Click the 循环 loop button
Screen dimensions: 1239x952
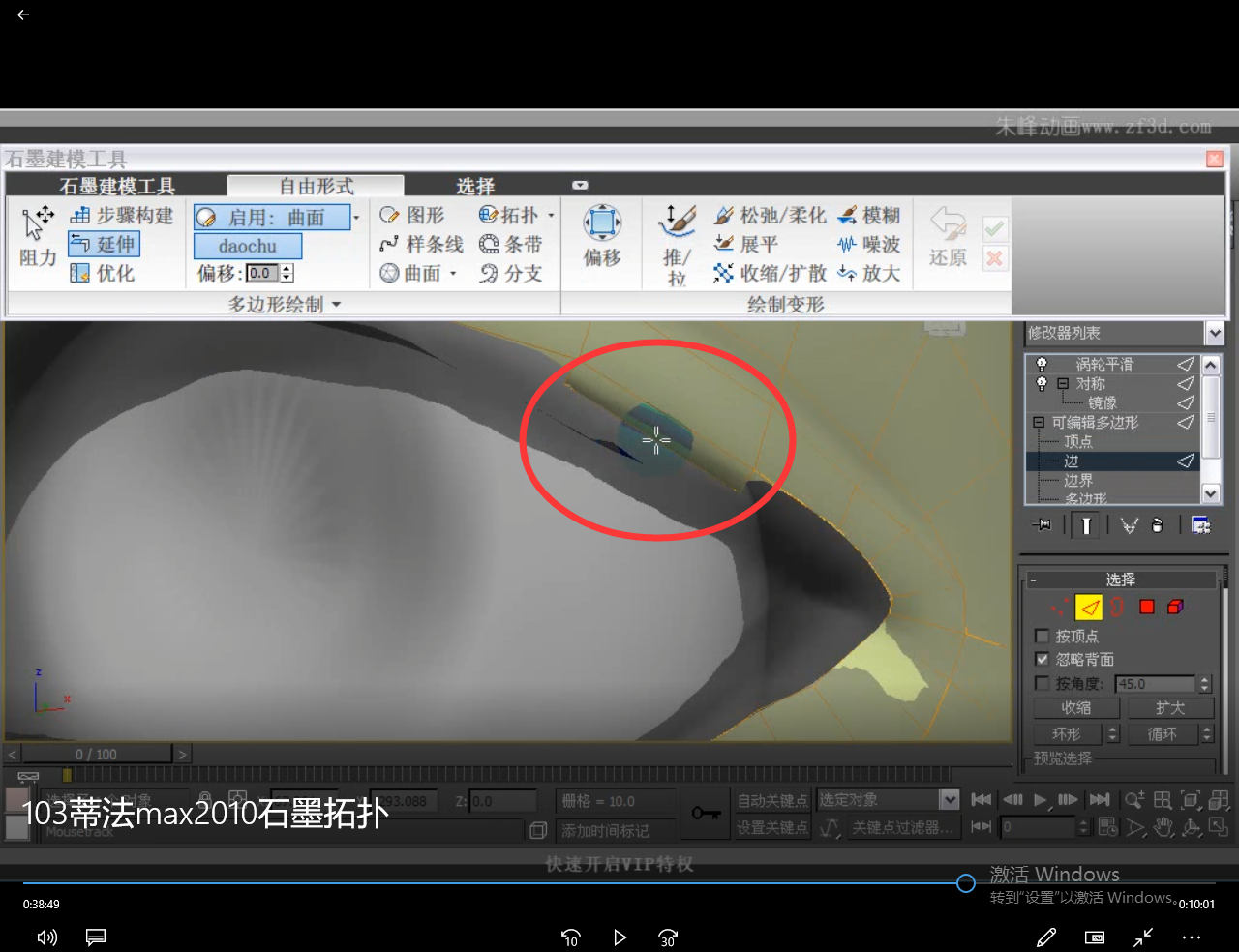click(x=1163, y=733)
